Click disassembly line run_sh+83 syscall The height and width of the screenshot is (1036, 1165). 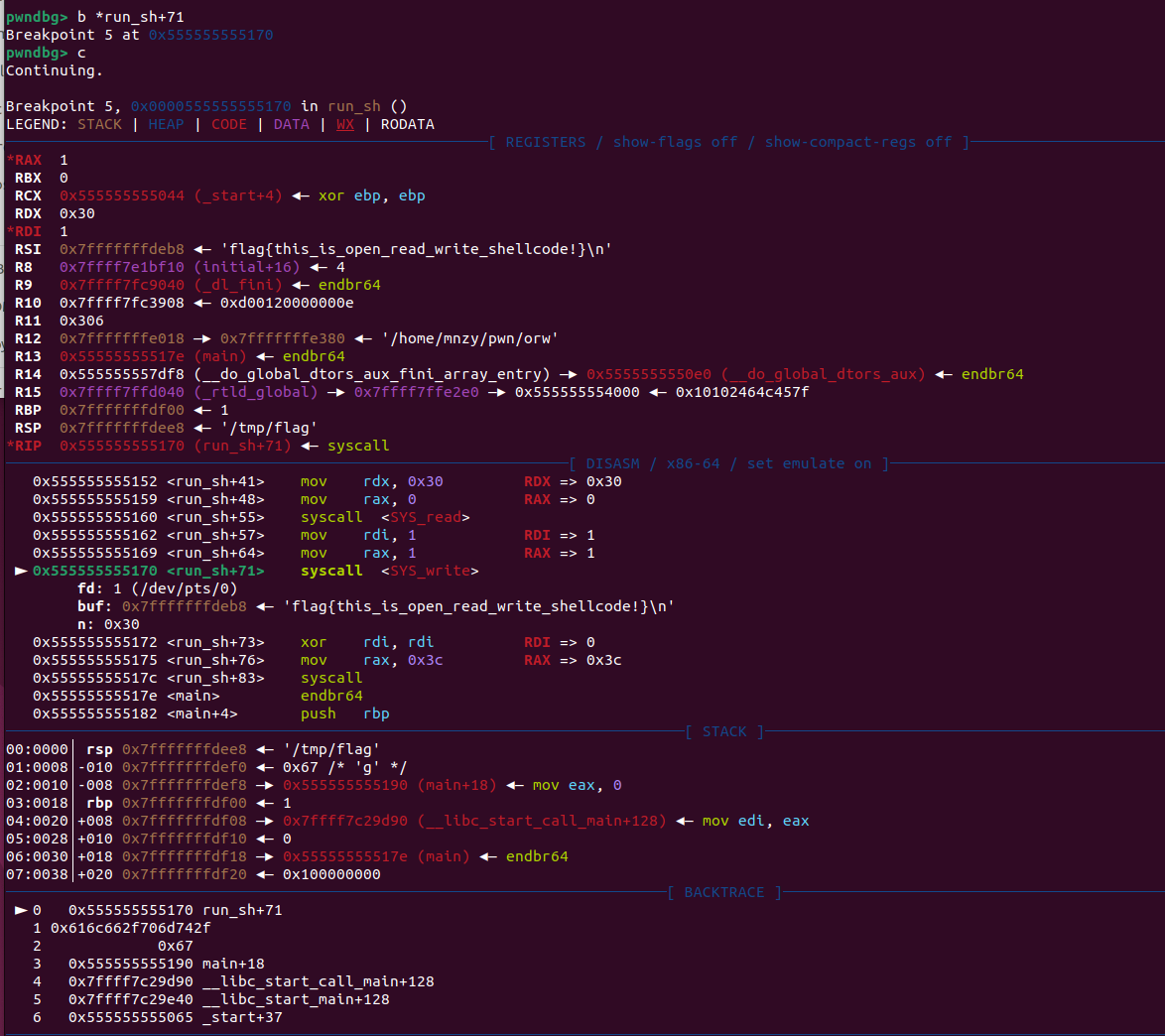tap(197, 677)
